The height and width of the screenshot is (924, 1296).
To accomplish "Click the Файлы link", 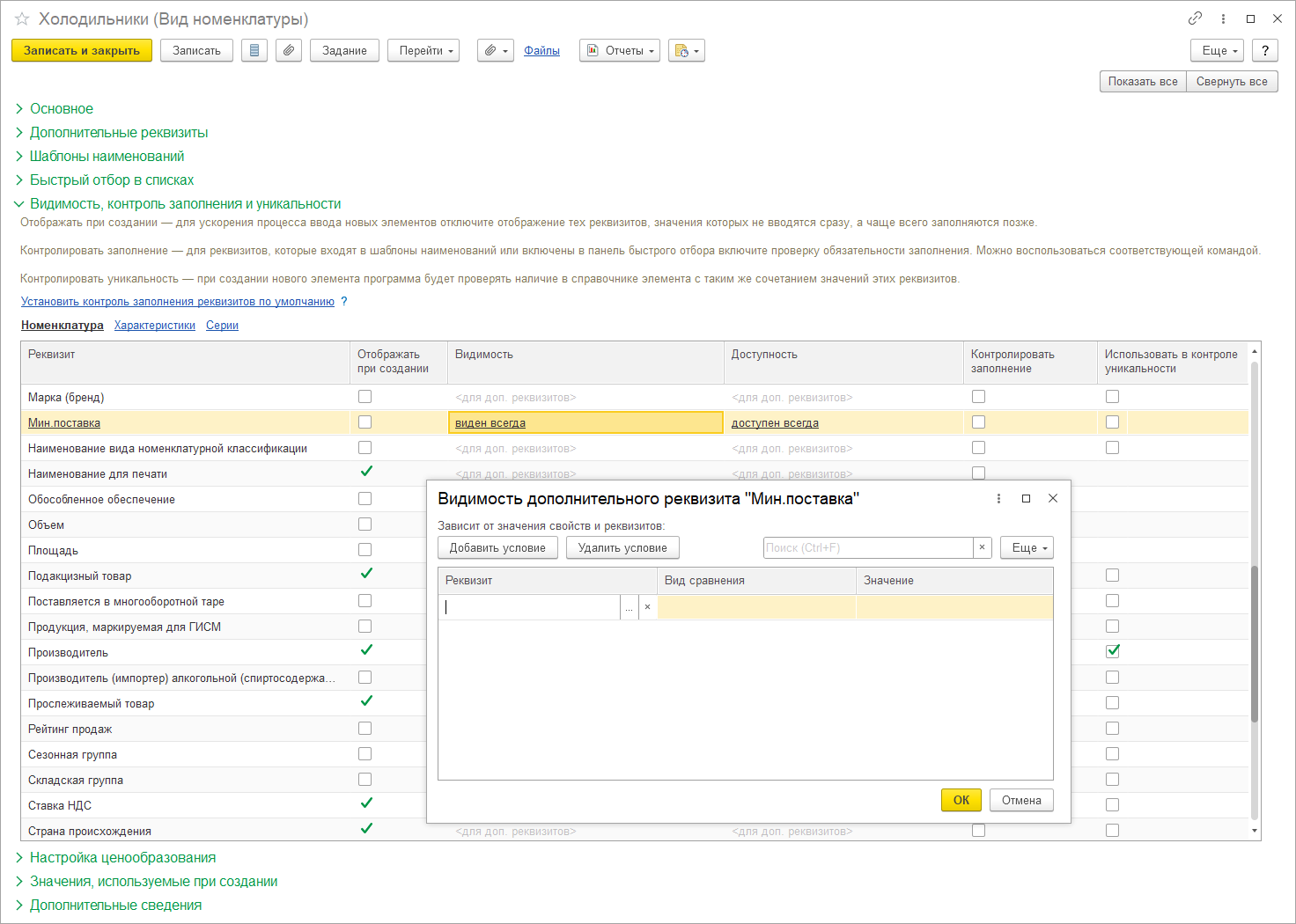I will click(x=541, y=51).
